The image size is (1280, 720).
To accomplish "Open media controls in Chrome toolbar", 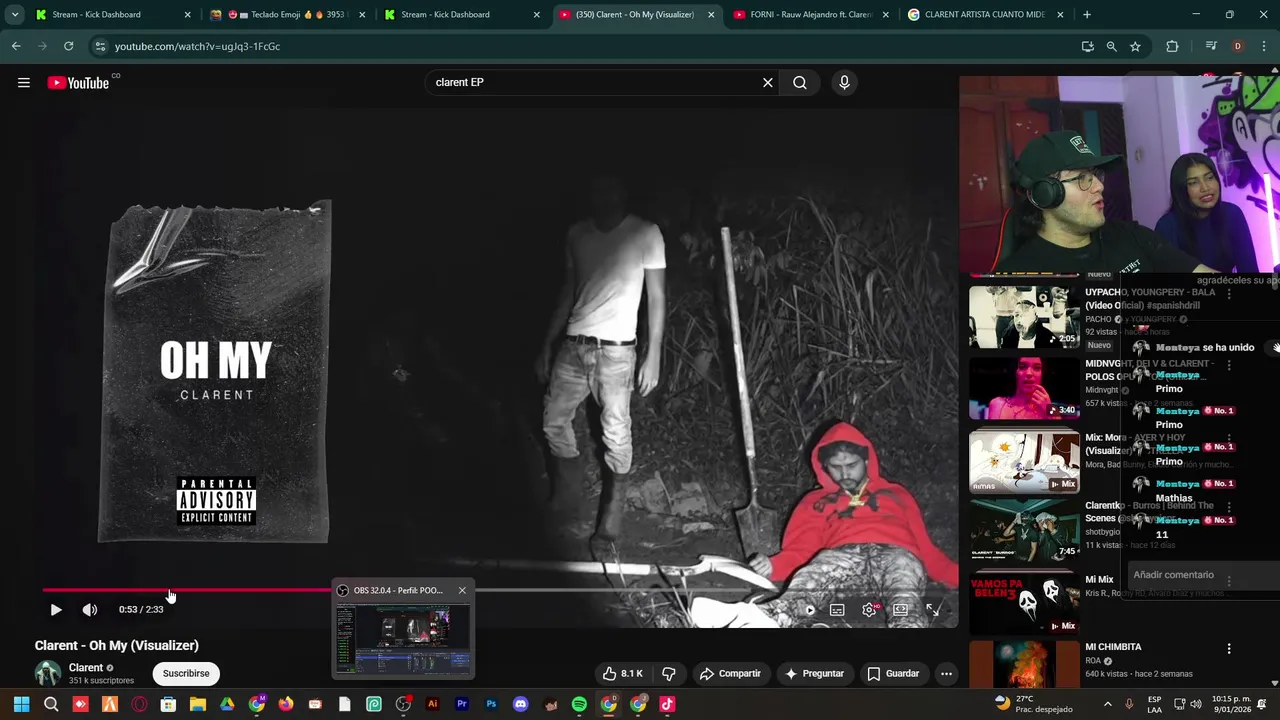I will tap(1210, 46).
